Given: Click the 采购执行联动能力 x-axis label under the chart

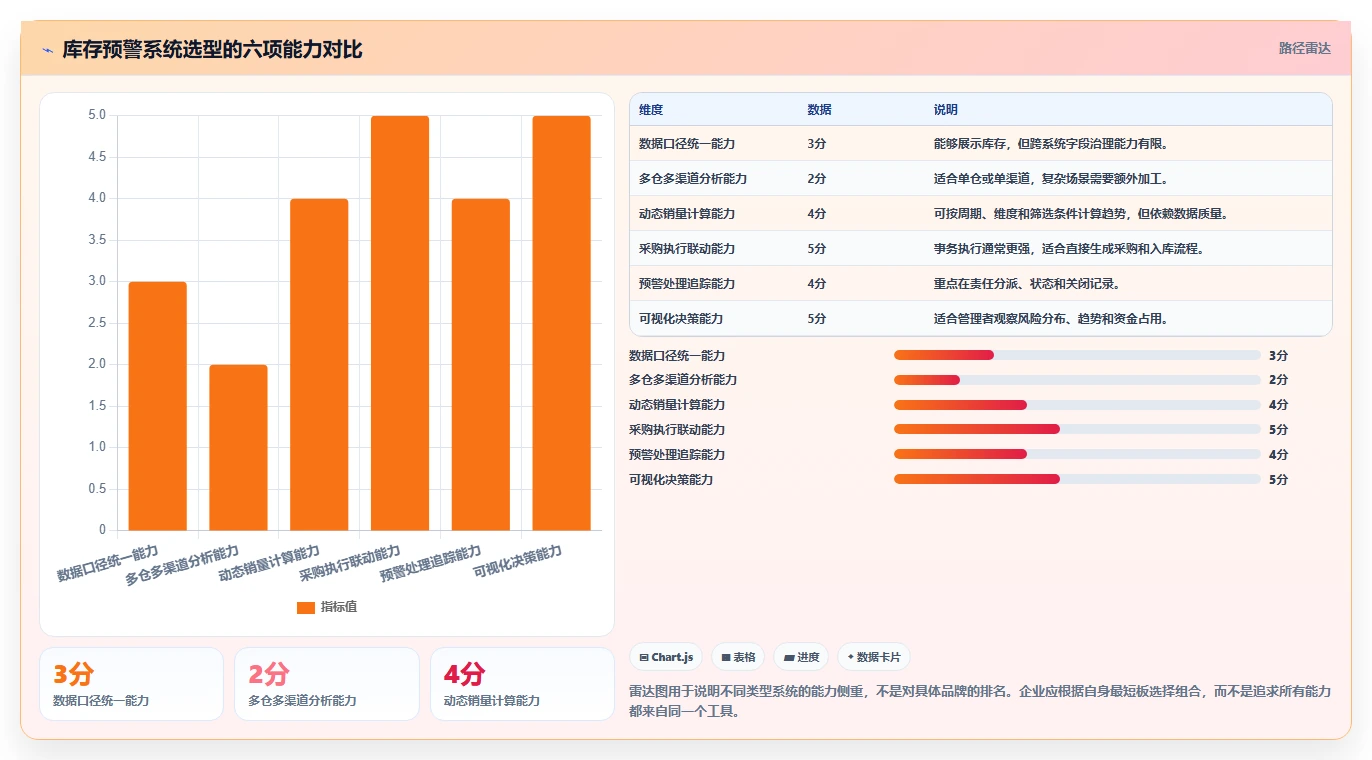Looking at the screenshot, I should [350, 563].
